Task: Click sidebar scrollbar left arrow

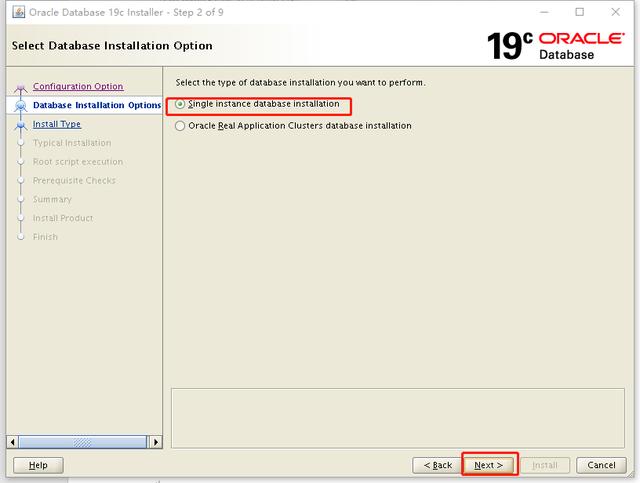Action: [13, 442]
